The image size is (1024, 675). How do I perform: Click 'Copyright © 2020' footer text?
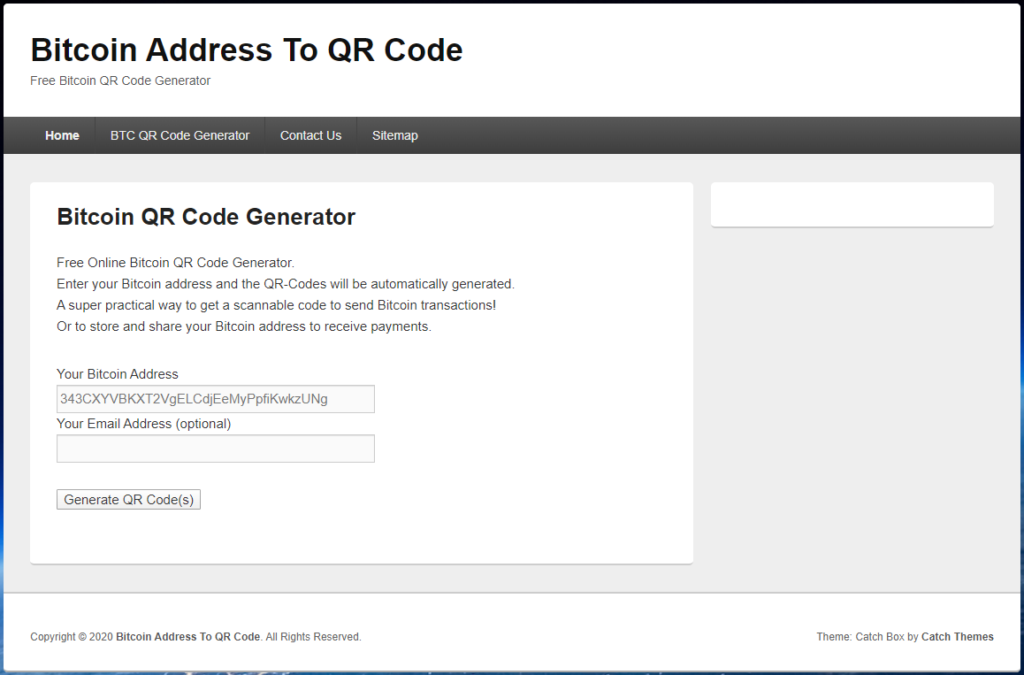click(72, 636)
